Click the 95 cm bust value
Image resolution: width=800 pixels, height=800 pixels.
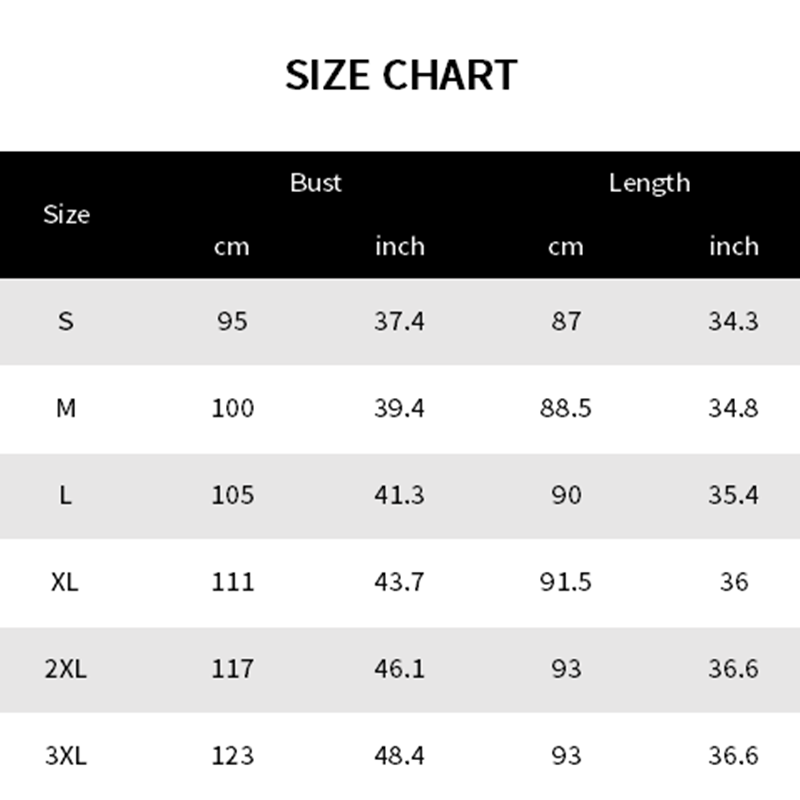point(232,322)
